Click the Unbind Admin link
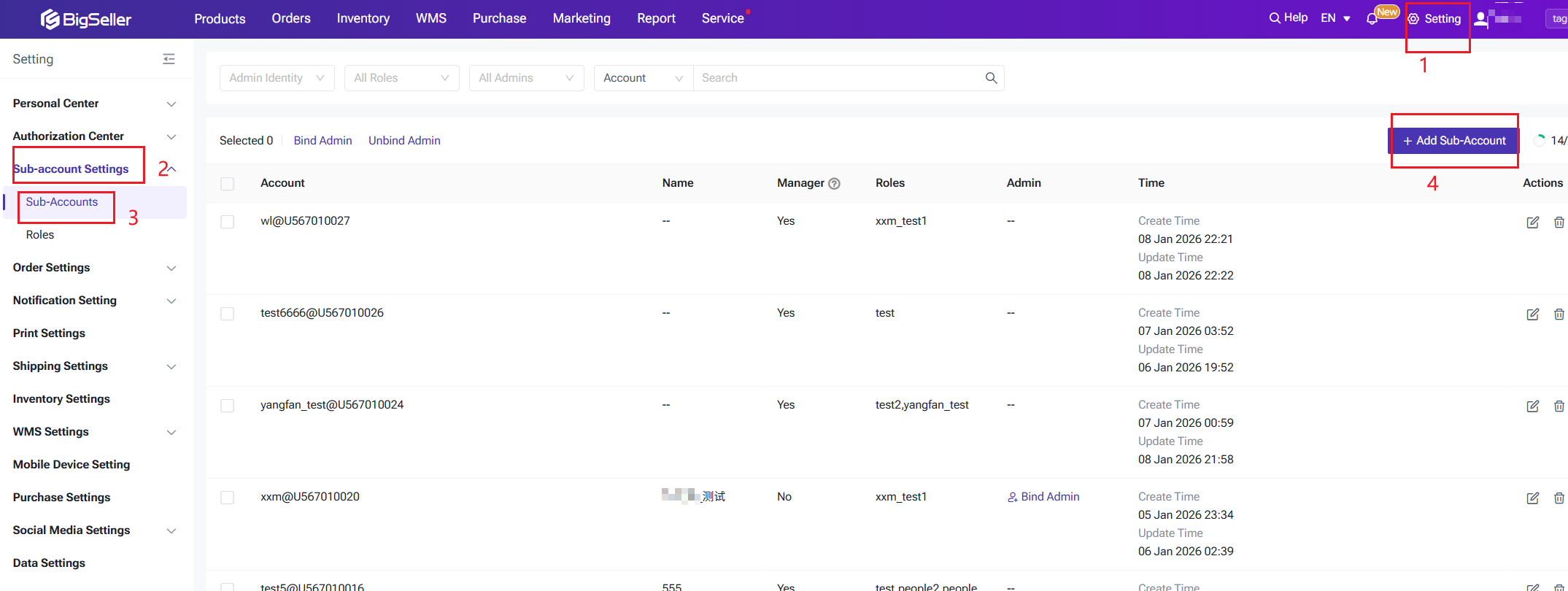Screen dimensions: 1568x591 tap(404, 141)
